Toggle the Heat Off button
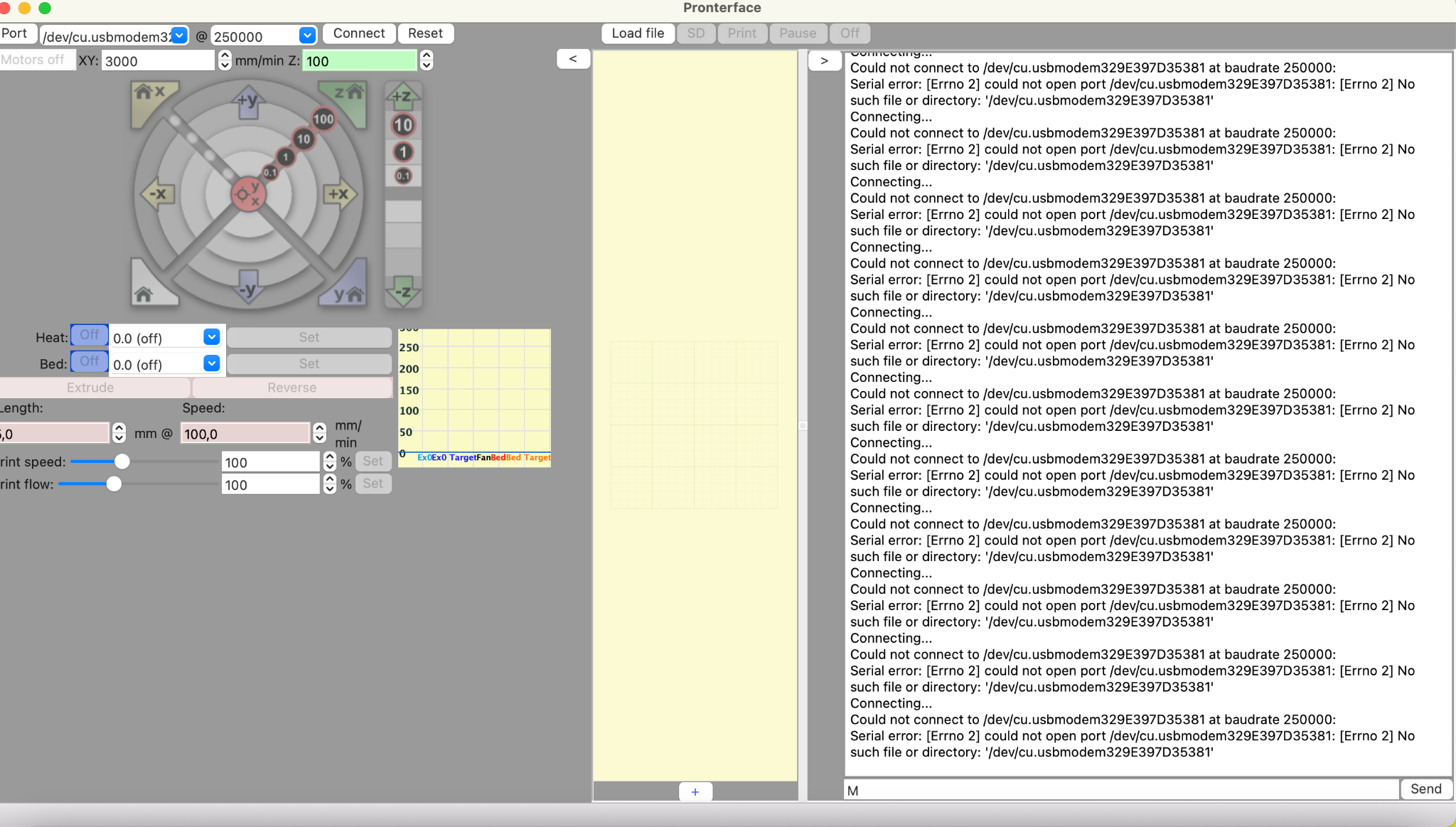The height and width of the screenshot is (827, 1456). (90, 334)
